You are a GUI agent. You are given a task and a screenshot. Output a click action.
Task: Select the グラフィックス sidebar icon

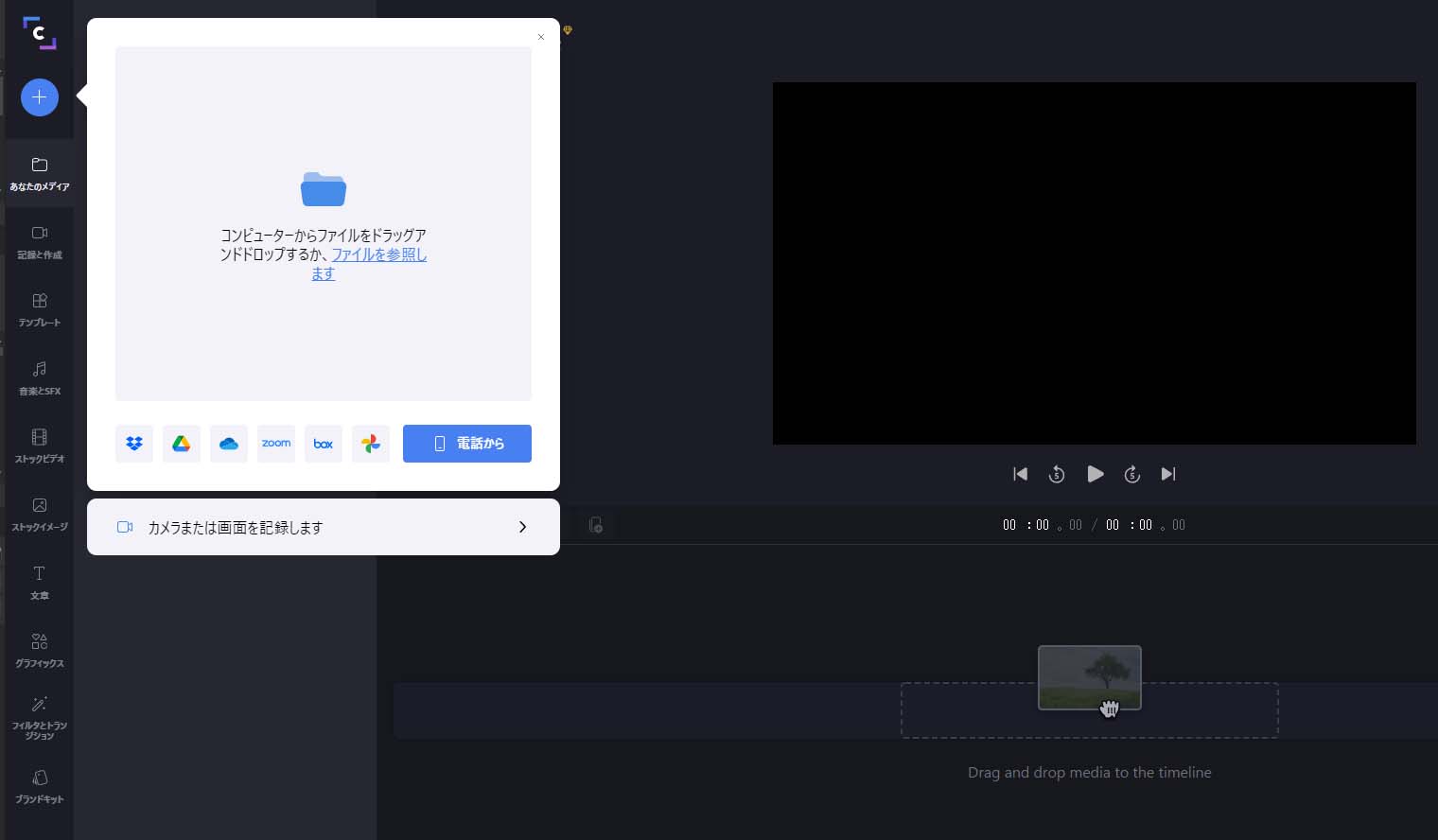tap(39, 650)
